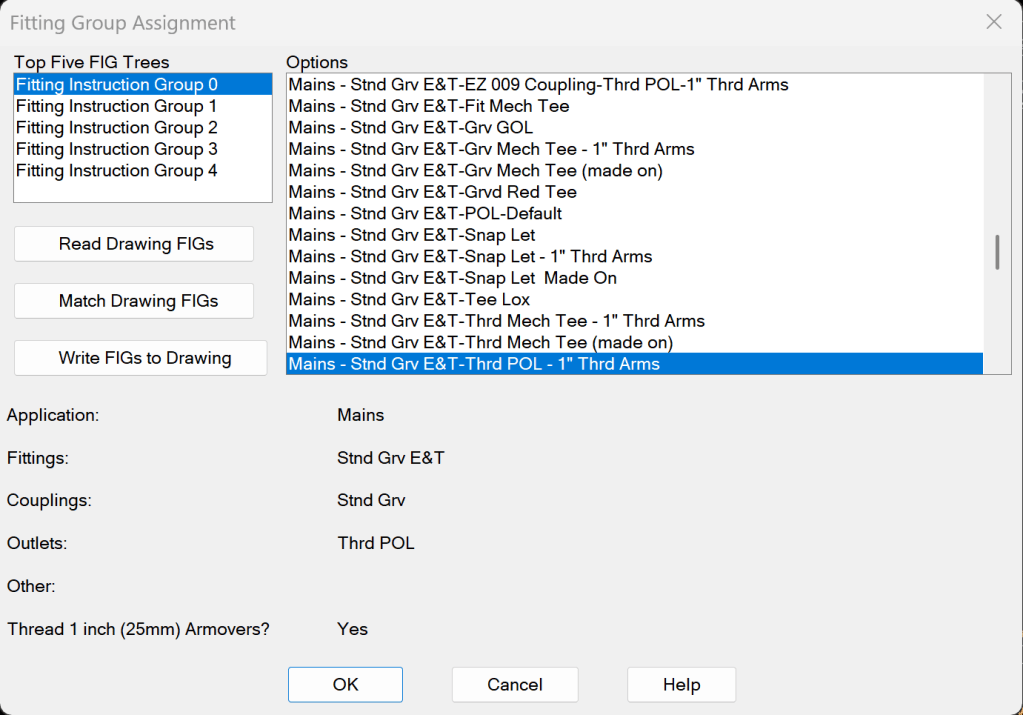Open Help for this dialog
1023x715 pixels.
pos(681,684)
